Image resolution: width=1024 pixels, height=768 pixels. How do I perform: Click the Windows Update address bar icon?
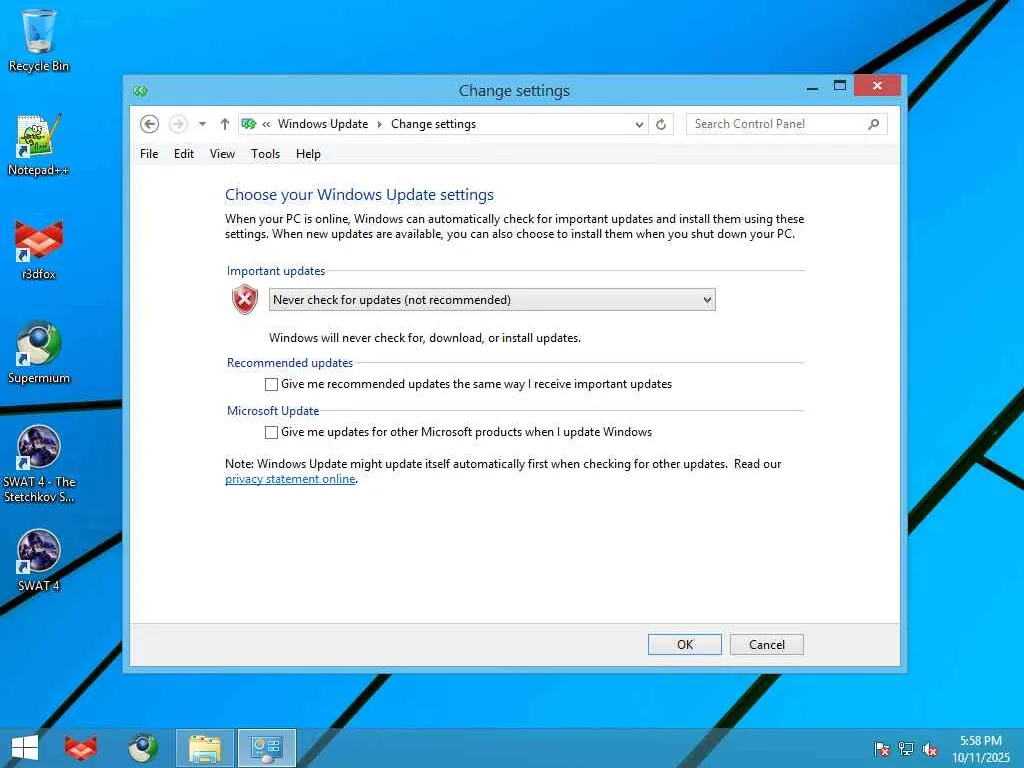249,124
